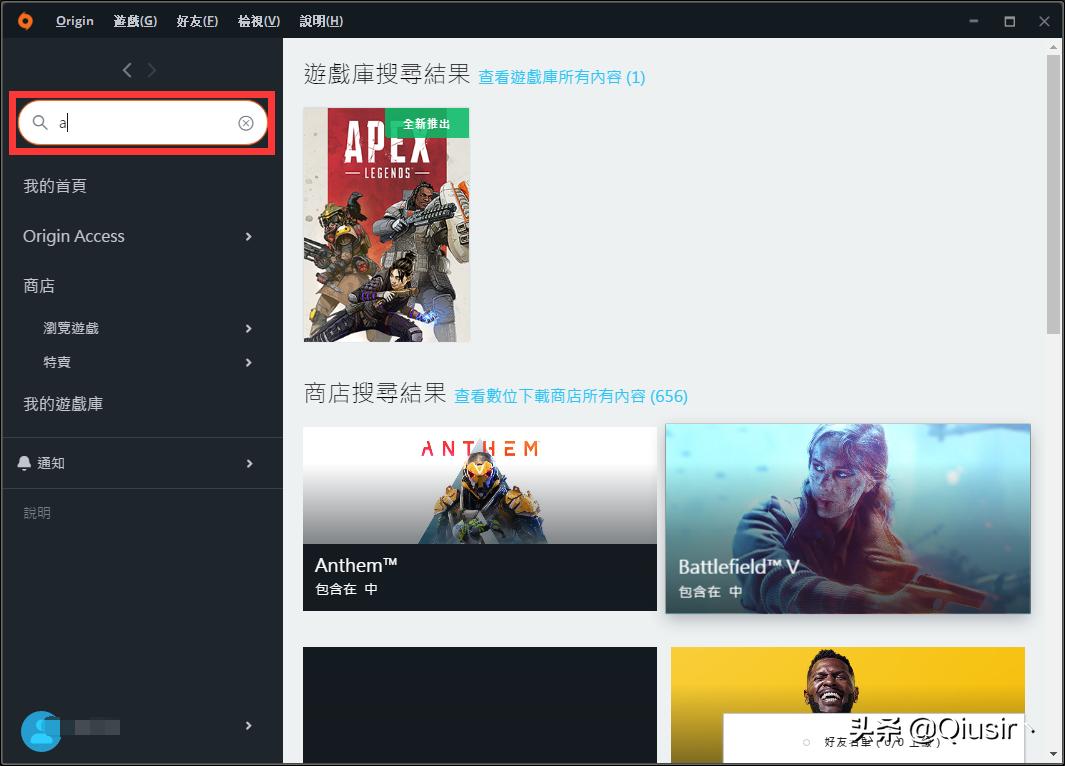Expand the 瀏覽遊戲 submenu
1065x766 pixels.
tap(248, 328)
